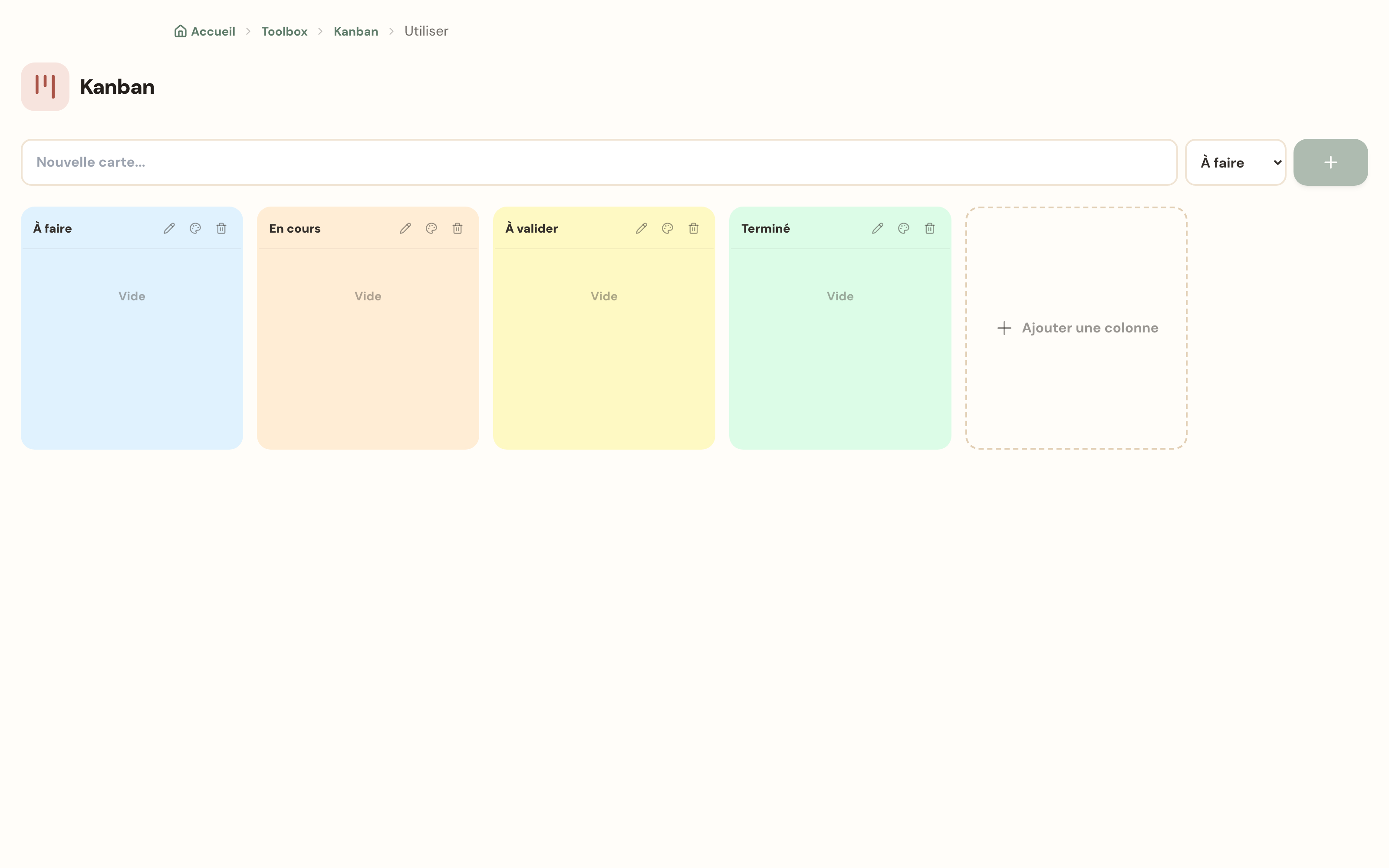This screenshot has height=868, width=1389.
Task: Rename the Terminé column via pencil icon
Action: (x=878, y=228)
